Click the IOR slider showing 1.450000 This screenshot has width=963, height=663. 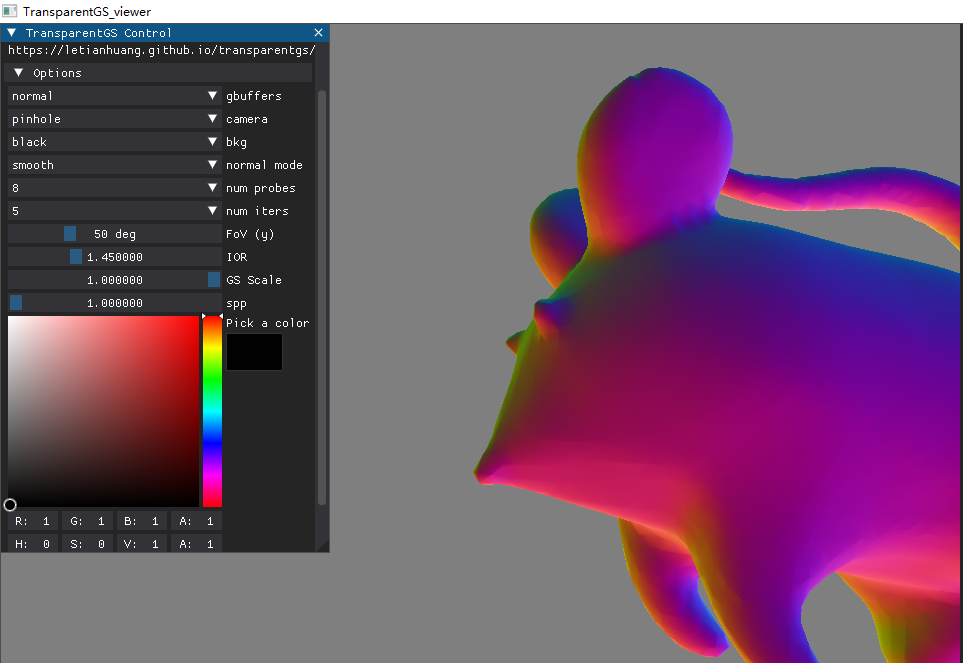click(x=115, y=257)
